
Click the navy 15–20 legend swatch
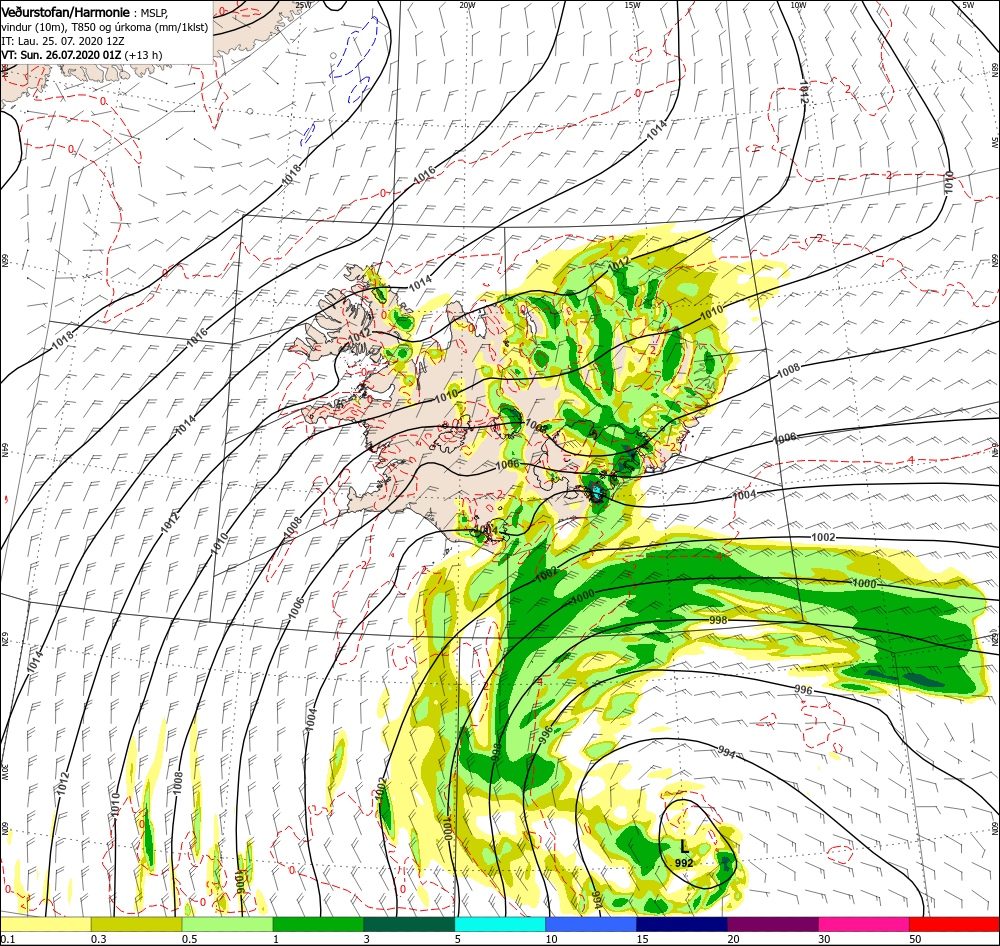click(x=682, y=924)
